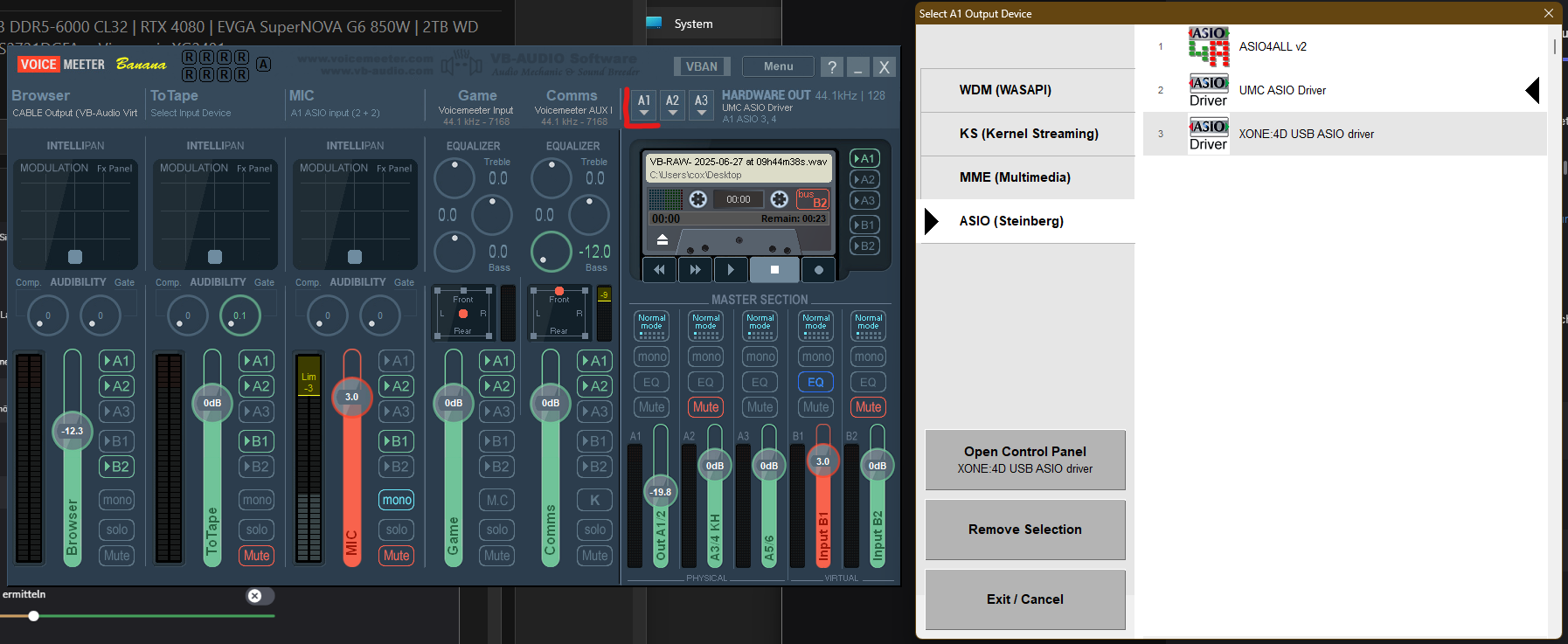
Task: Toggle solo on Browser strip
Action: coord(116,530)
